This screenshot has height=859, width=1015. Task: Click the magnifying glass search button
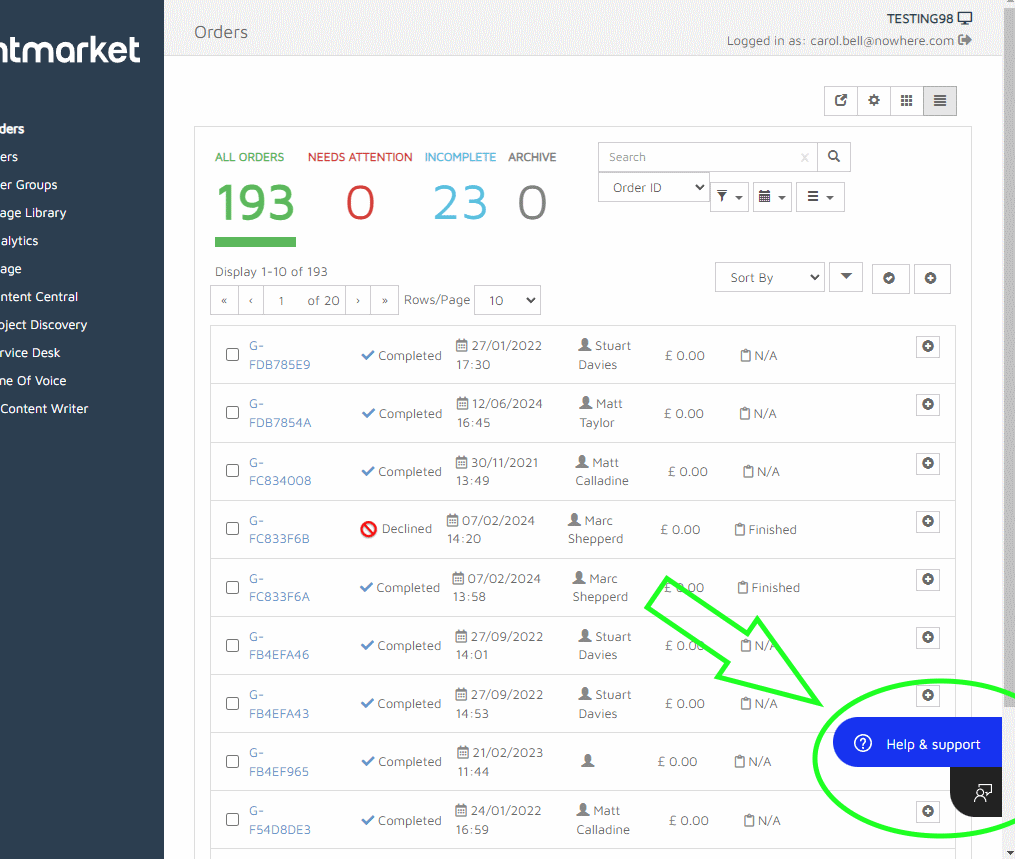click(834, 157)
